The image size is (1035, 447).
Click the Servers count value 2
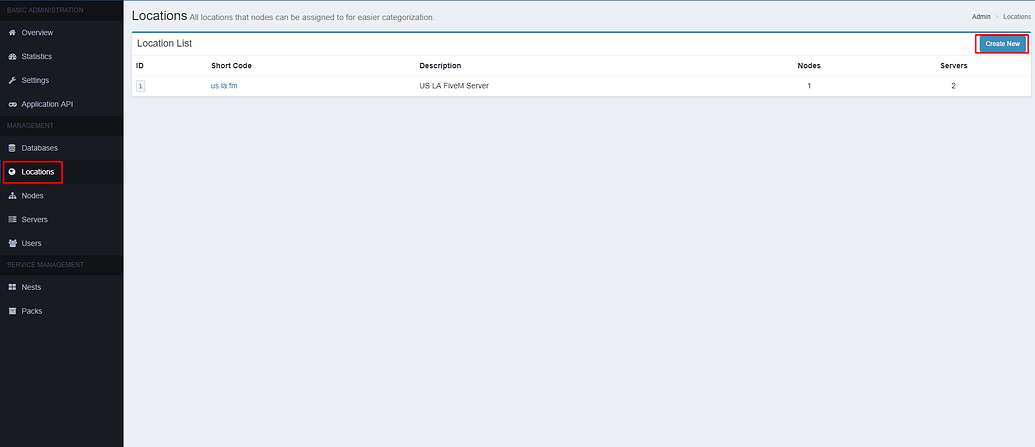click(x=953, y=86)
